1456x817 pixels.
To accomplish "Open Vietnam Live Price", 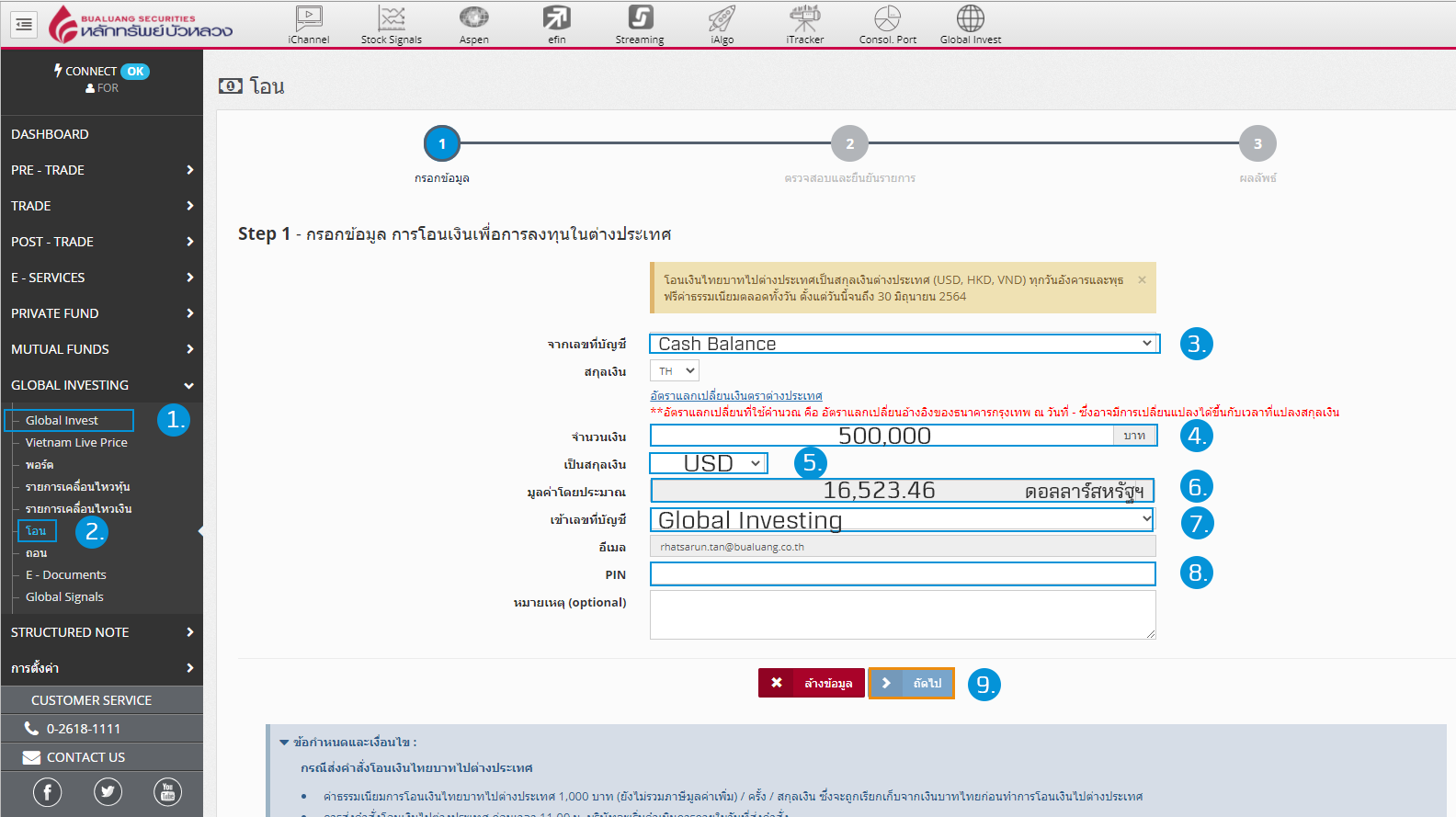I will 76,442.
